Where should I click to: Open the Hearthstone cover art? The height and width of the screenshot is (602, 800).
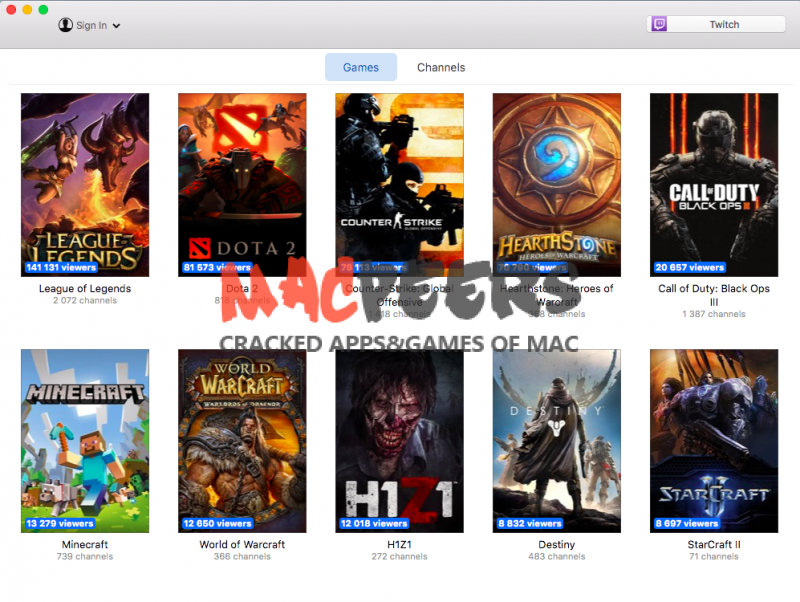pos(557,185)
